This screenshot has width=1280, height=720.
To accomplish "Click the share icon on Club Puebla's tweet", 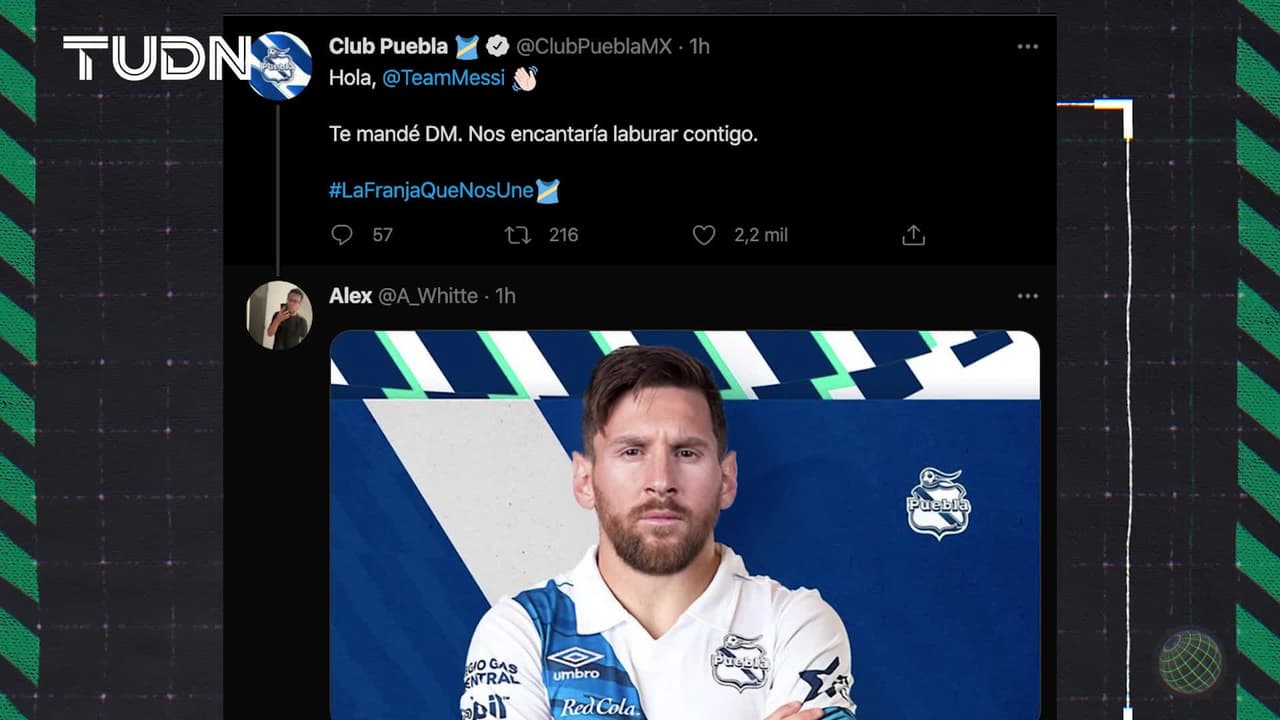I will (913, 235).
